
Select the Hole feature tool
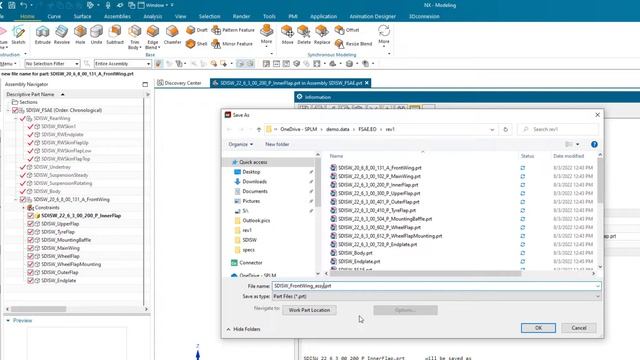tap(80, 35)
